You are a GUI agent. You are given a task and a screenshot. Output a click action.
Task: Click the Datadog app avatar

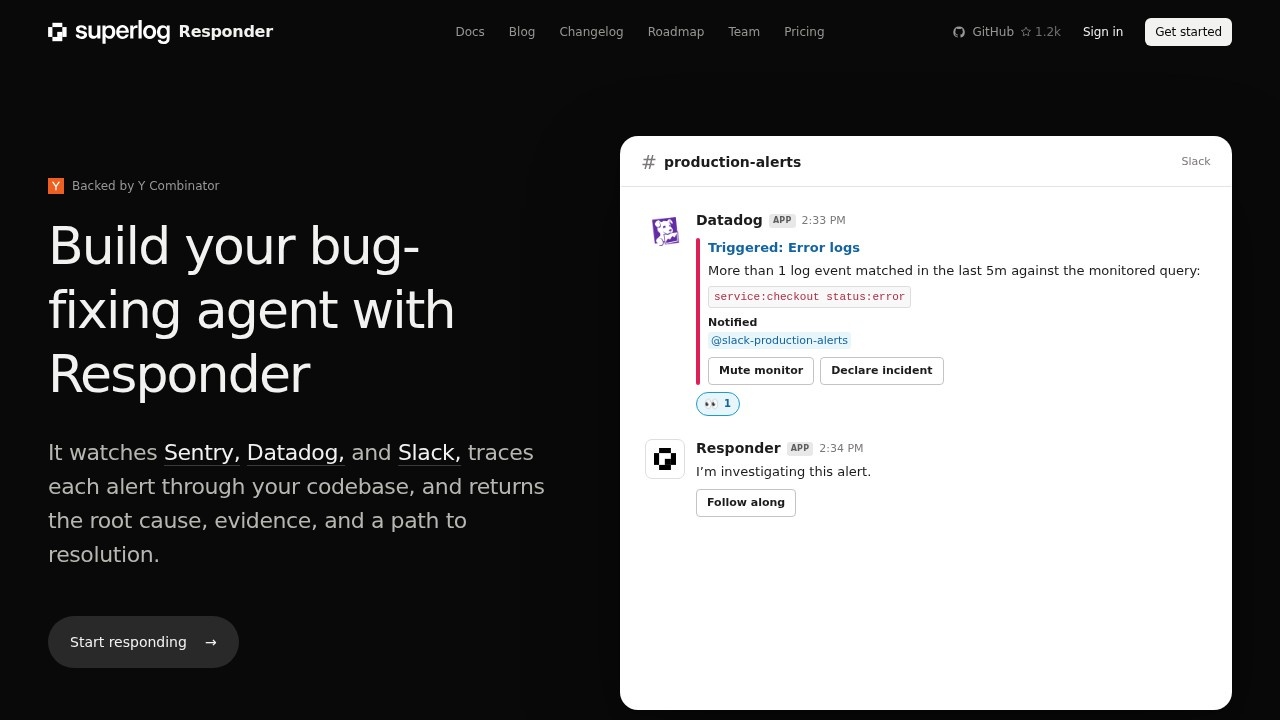[665, 231]
